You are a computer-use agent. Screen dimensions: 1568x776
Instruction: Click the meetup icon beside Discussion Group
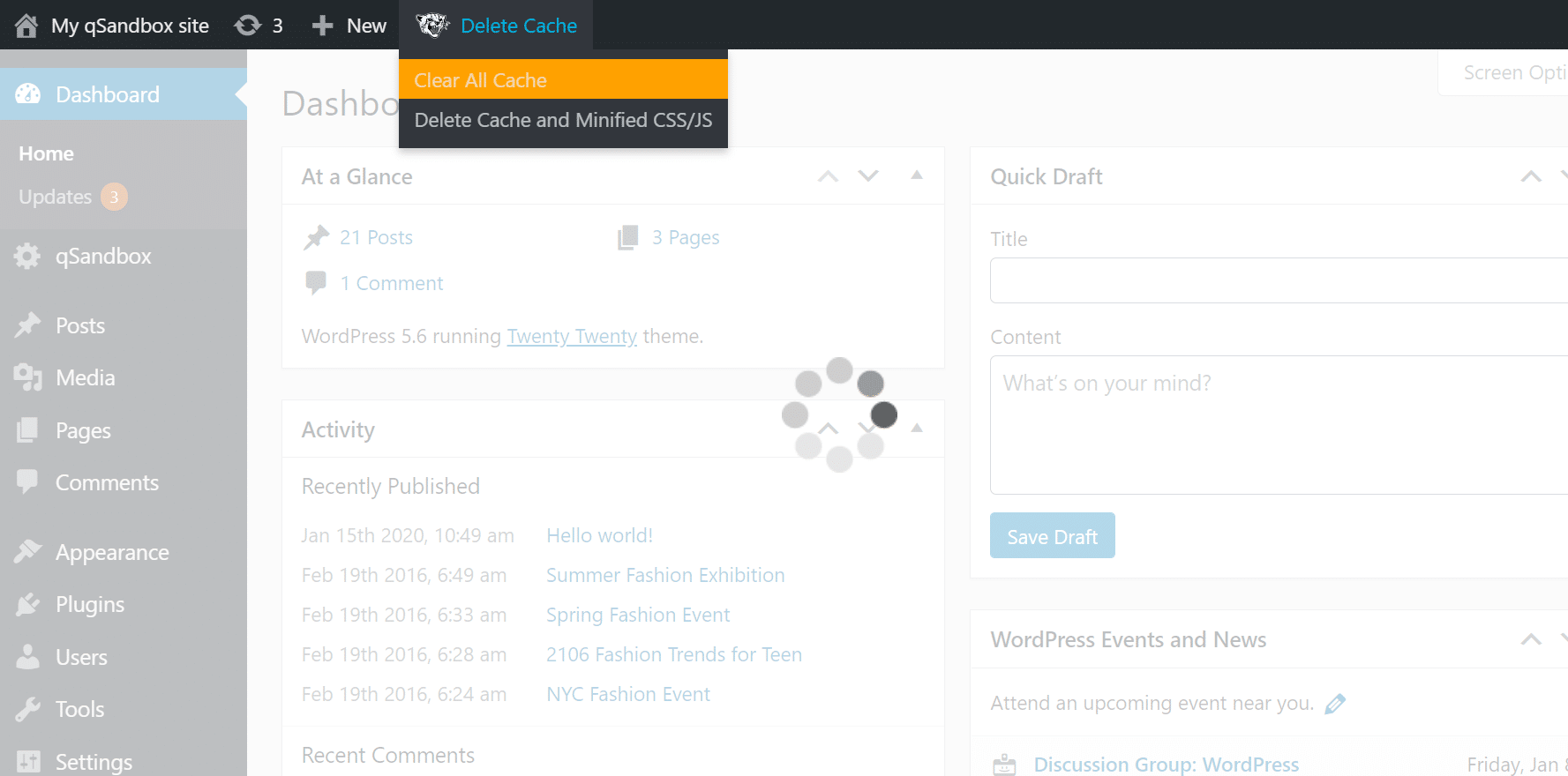point(1004,765)
